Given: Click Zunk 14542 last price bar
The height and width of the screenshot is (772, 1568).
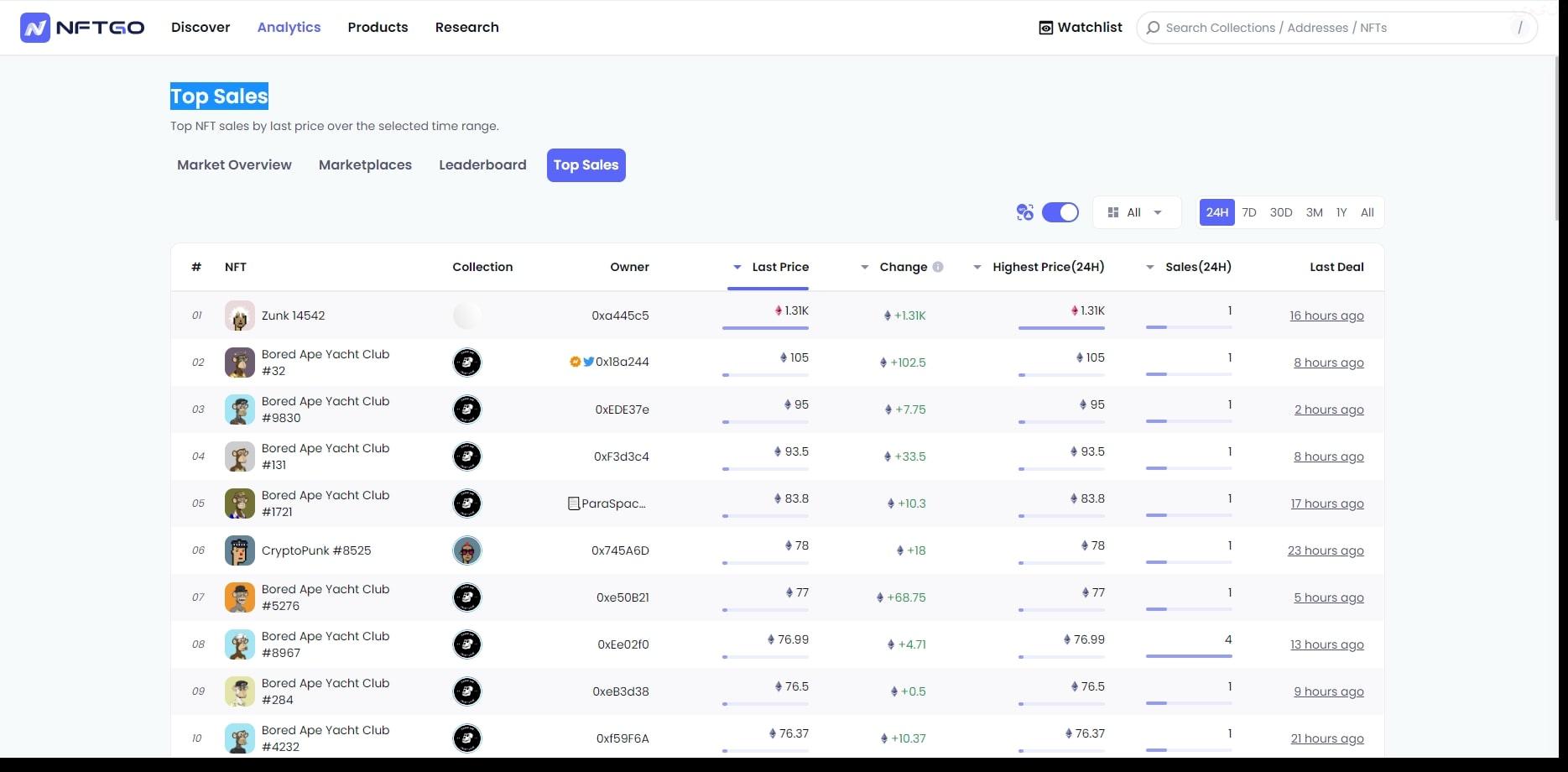Looking at the screenshot, I should (765, 328).
